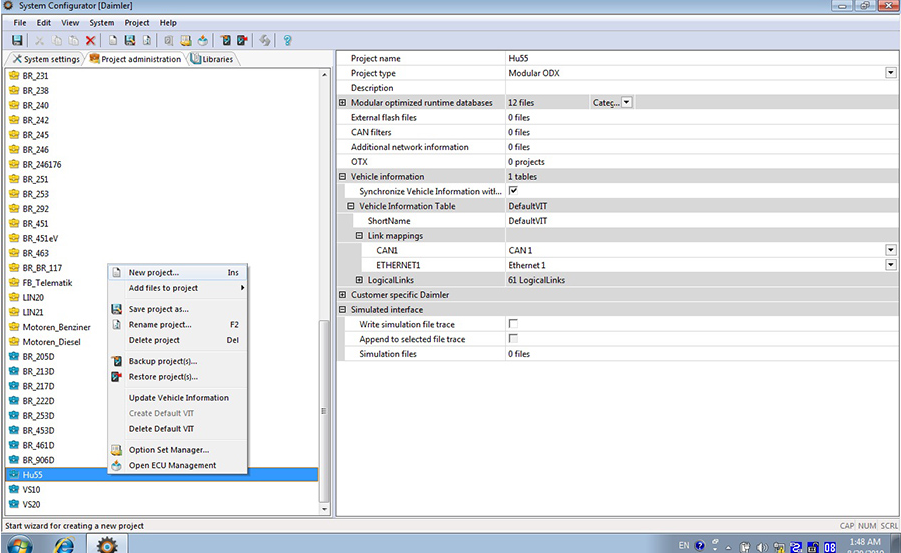Click the Save project as toolbar icon
This screenshot has width=901, height=553.
point(130,40)
